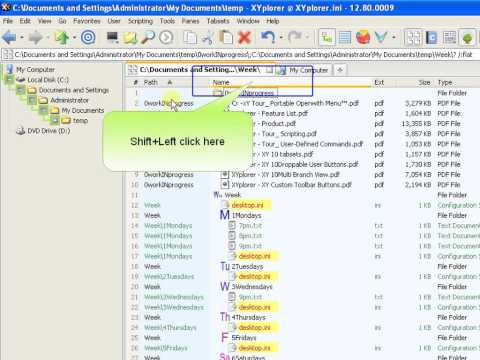Open the Forward button history dropdown

(48, 37)
